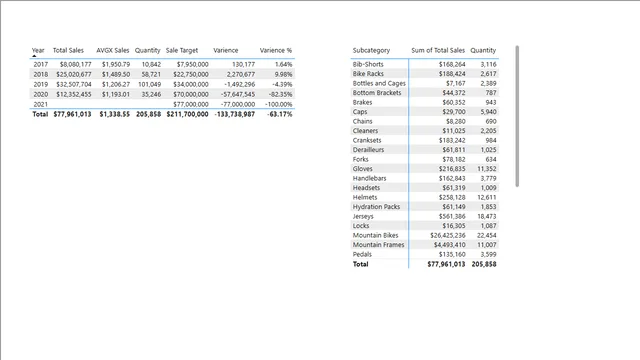640x360 pixels.
Task: Click the subcategory table vertical scrollbar
Action: pos(517,116)
